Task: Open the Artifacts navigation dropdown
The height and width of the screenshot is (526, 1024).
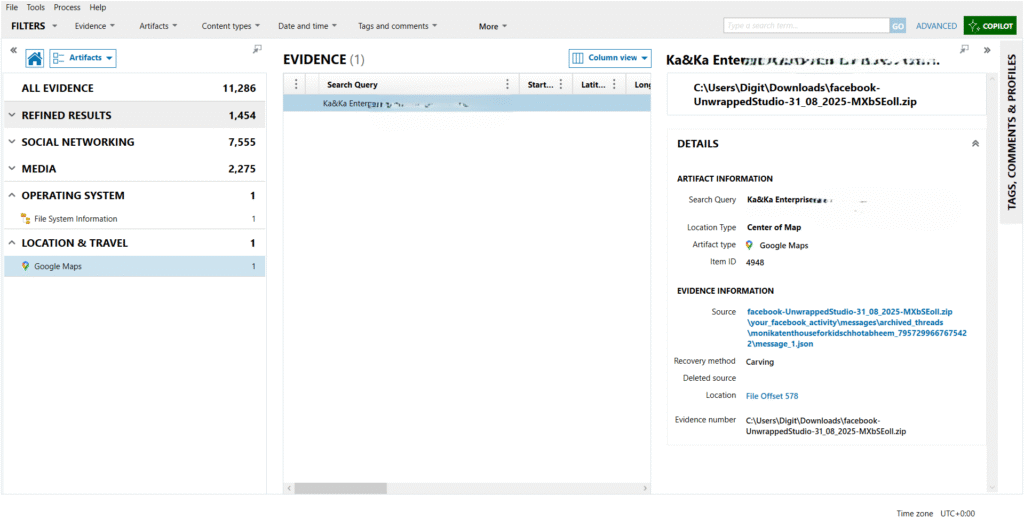Action: (83, 58)
